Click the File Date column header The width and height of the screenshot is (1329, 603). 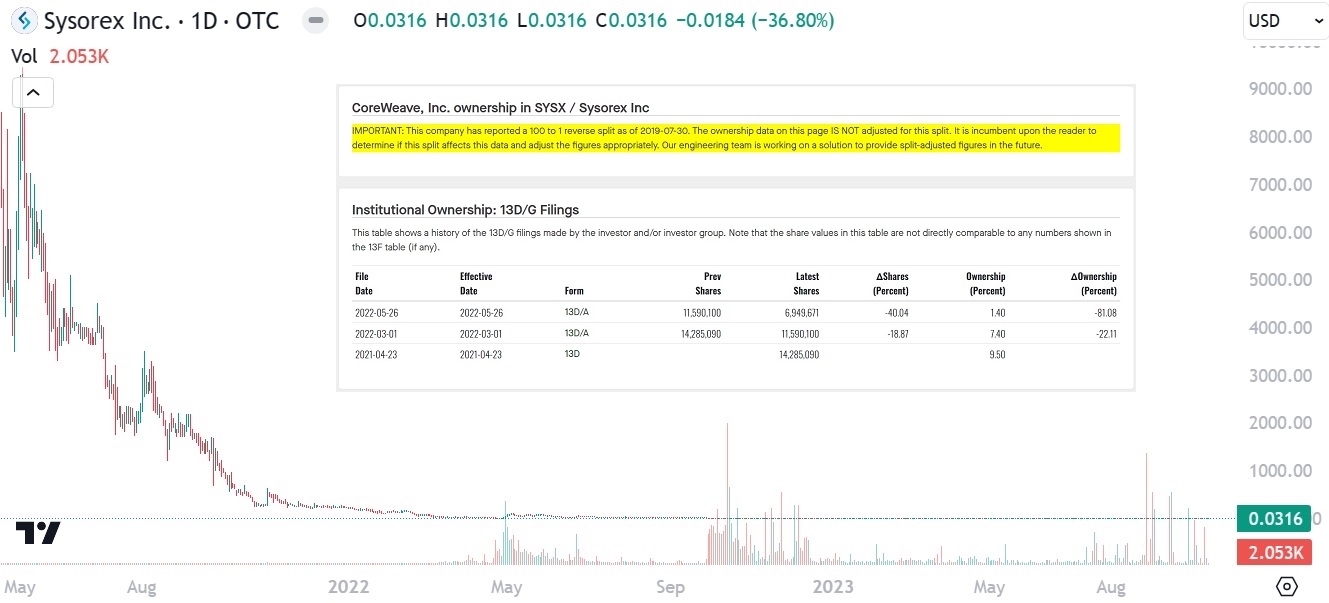point(364,283)
